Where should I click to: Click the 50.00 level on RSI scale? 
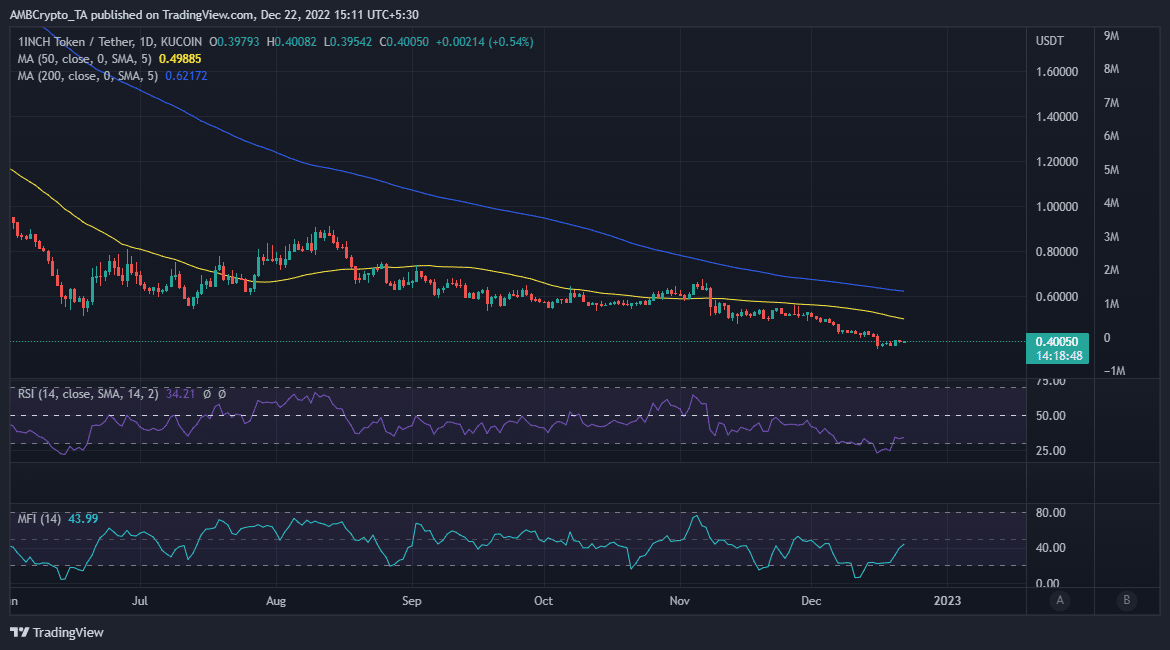(x=1051, y=416)
